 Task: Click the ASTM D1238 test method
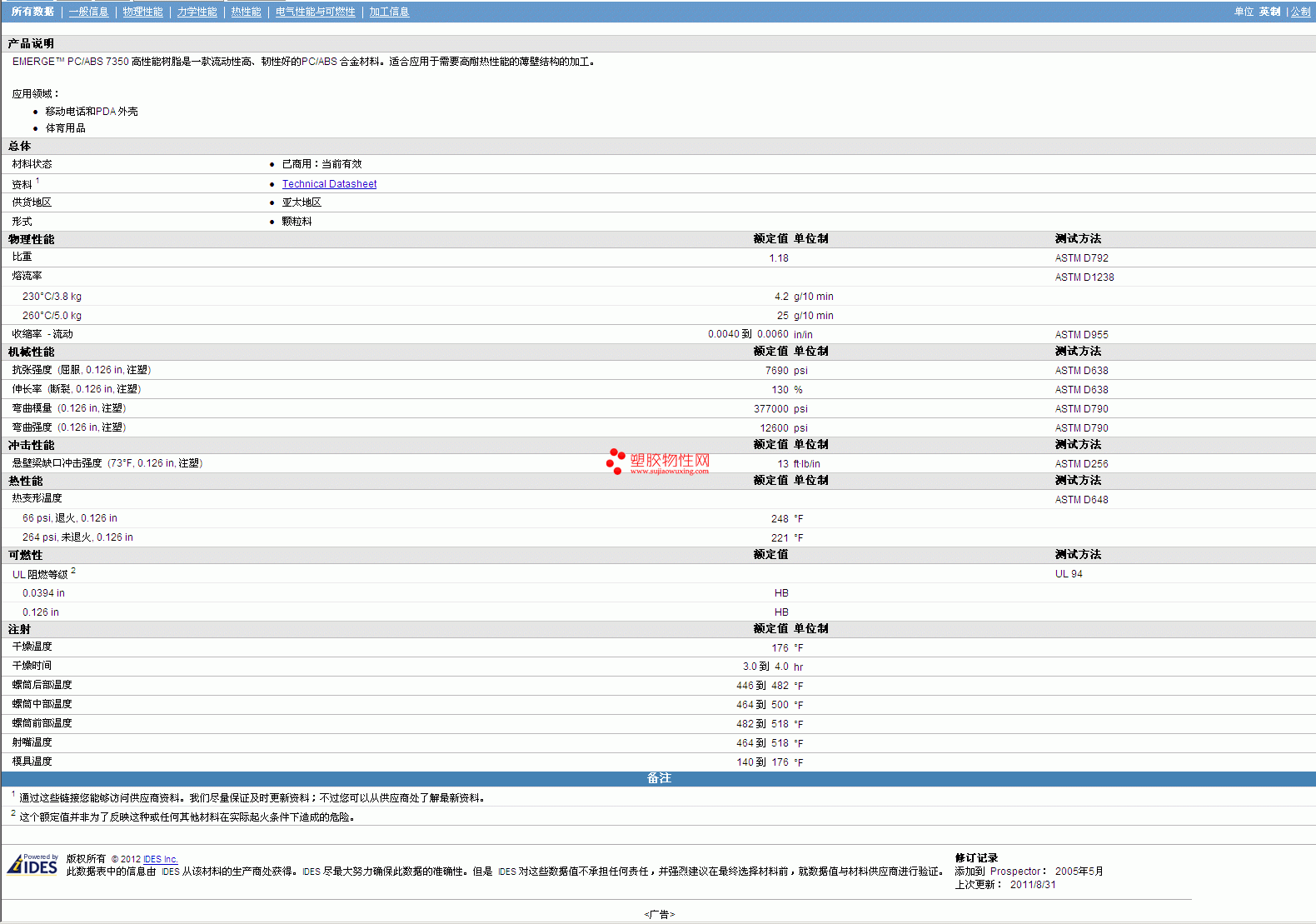1084,277
